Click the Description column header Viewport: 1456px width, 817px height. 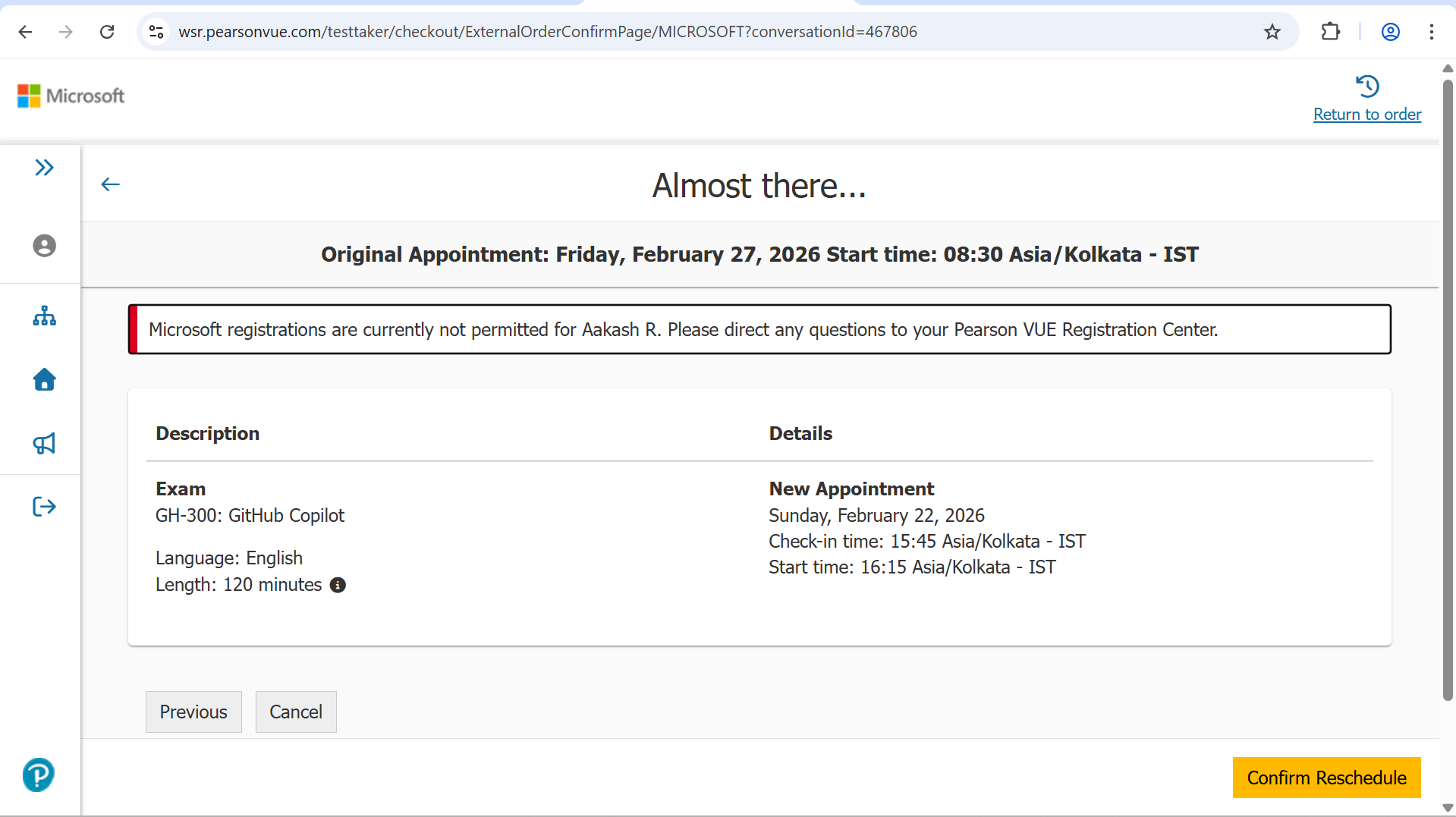tap(208, 433)
